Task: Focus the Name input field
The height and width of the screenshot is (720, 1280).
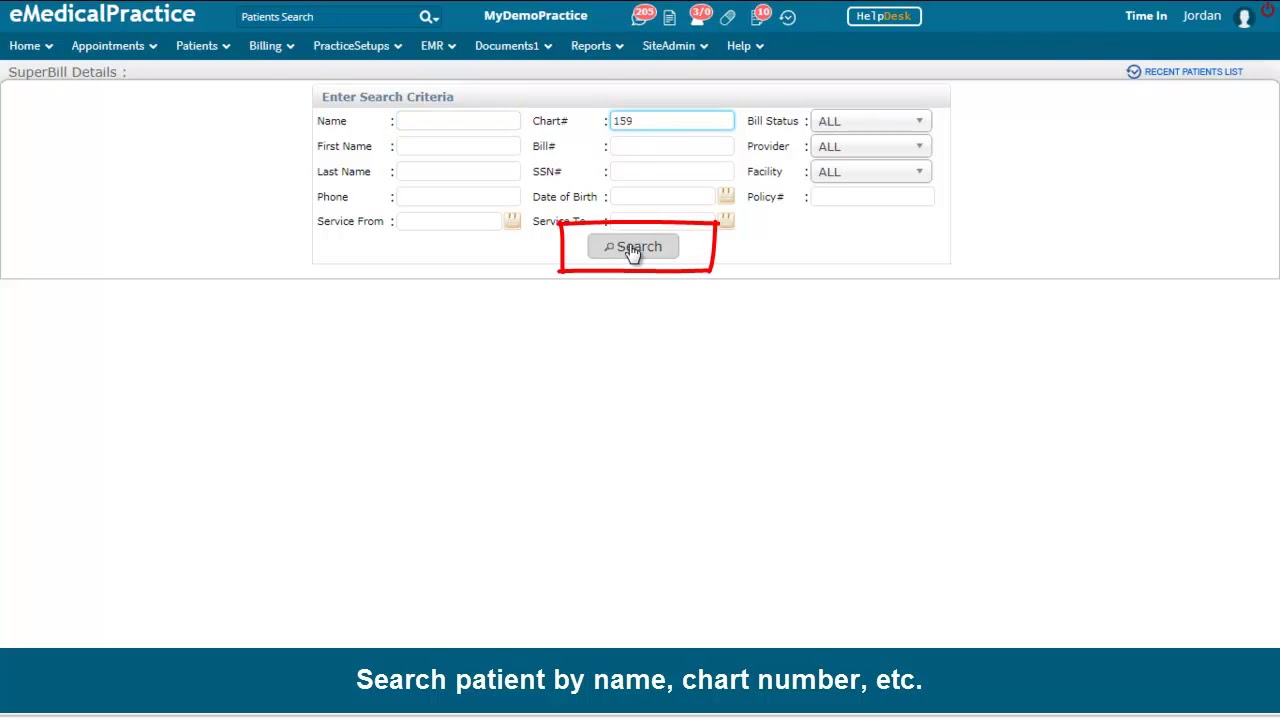Action: (x=458, y=121)
